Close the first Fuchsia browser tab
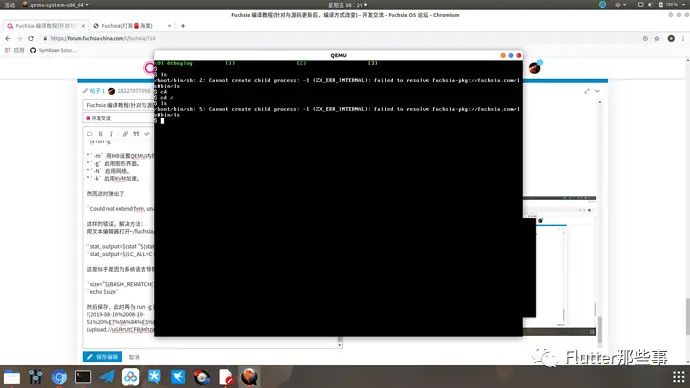690x388 pixels. (x=83, y=26)
